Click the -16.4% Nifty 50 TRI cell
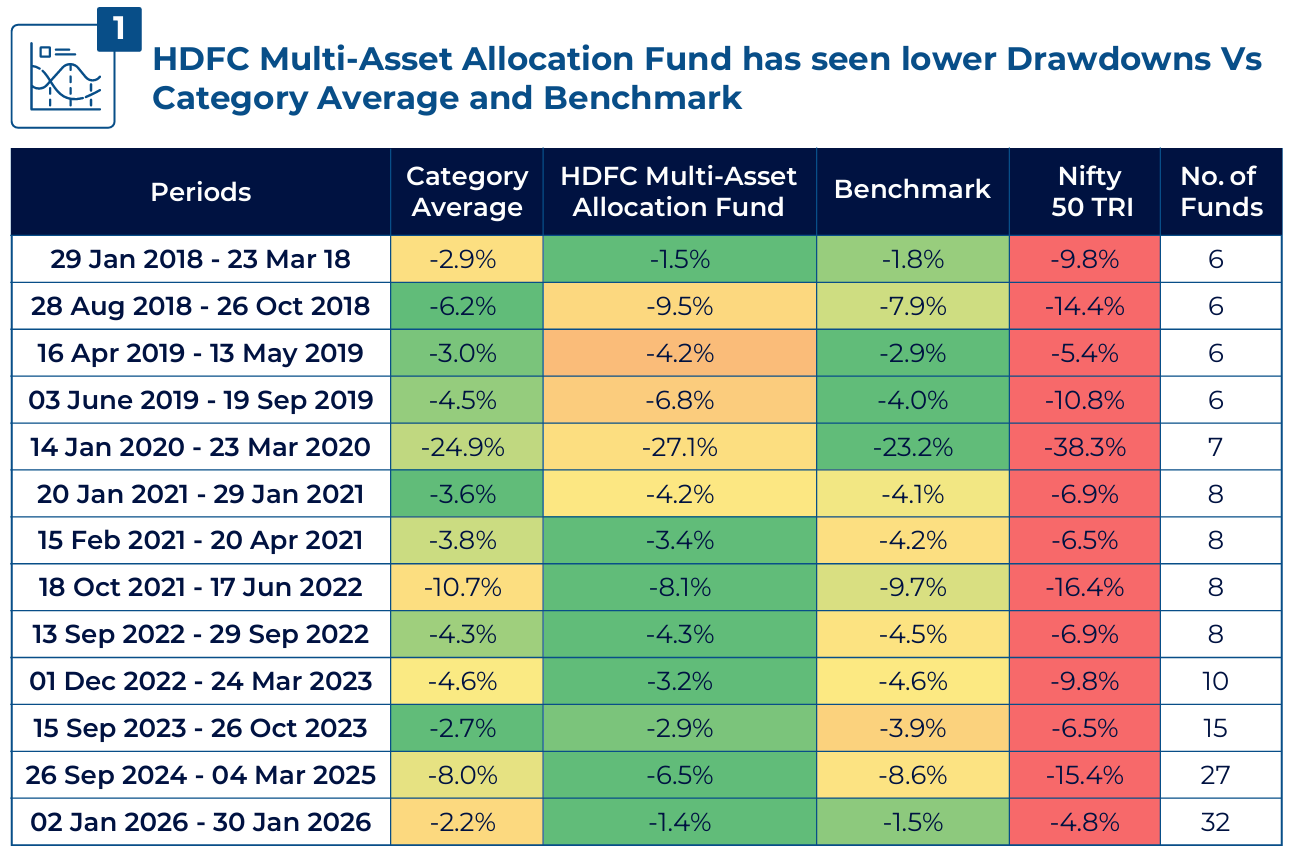1292x854 pixels. [1085, 588]
